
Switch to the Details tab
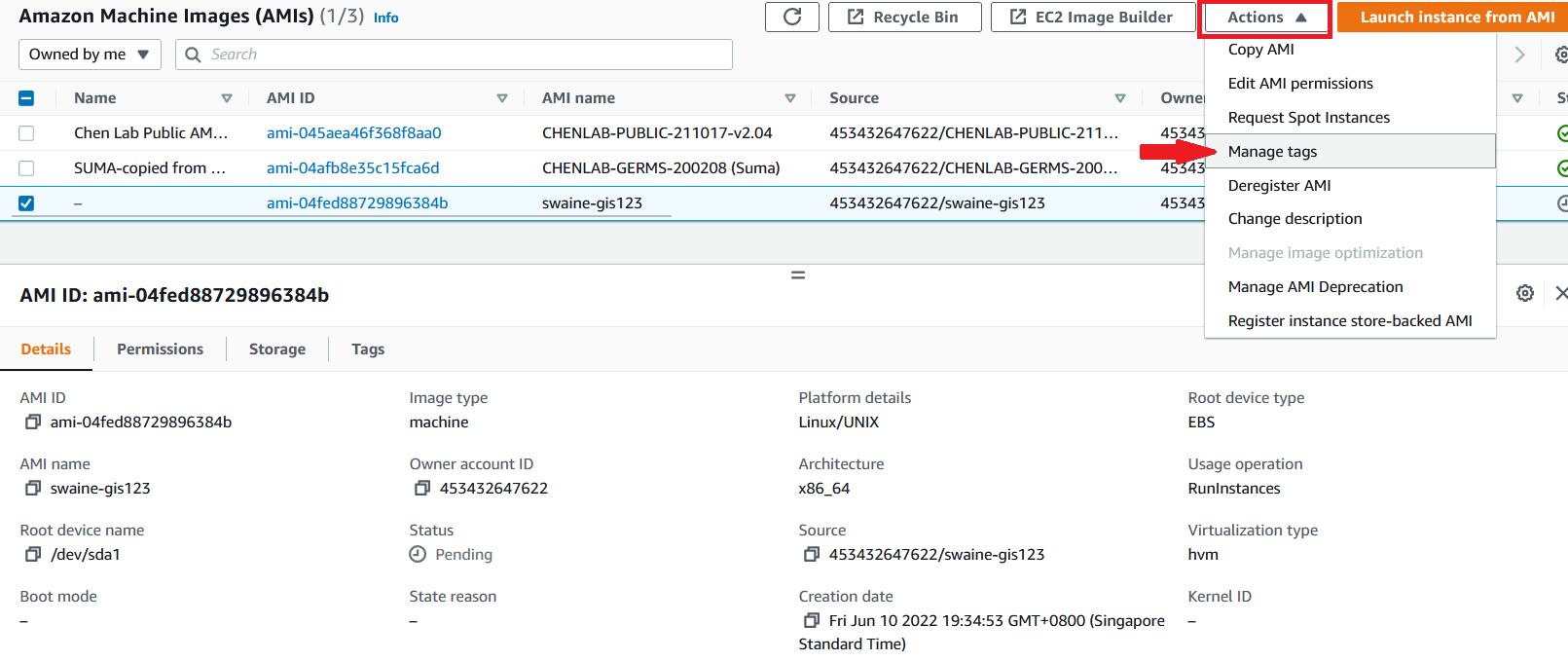pyautogui.click(x=46, y=349)
